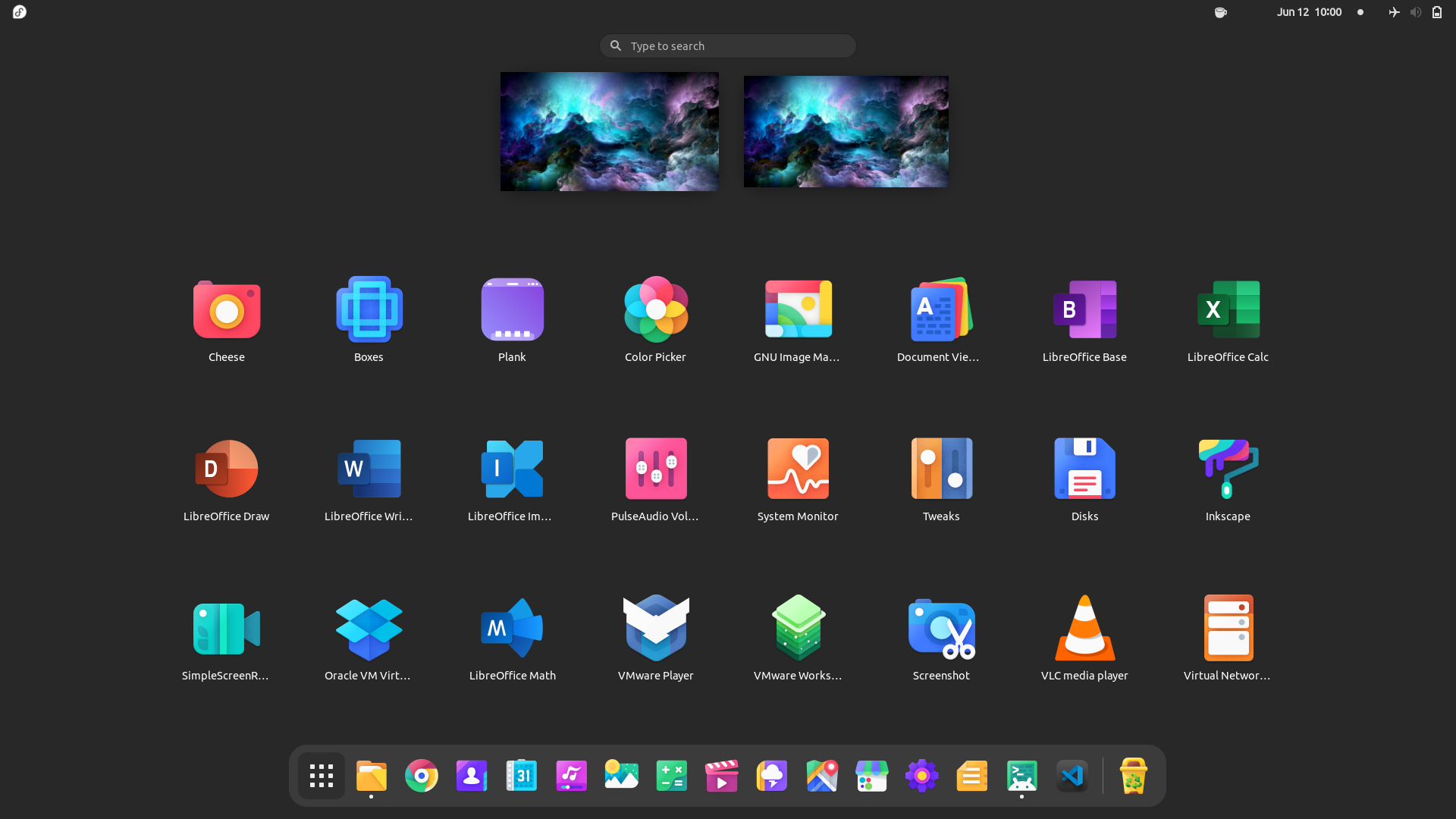This screenshot has width=1456, height=819.
Task: Launch Maps from the dock
Action: tap(822, 776)
